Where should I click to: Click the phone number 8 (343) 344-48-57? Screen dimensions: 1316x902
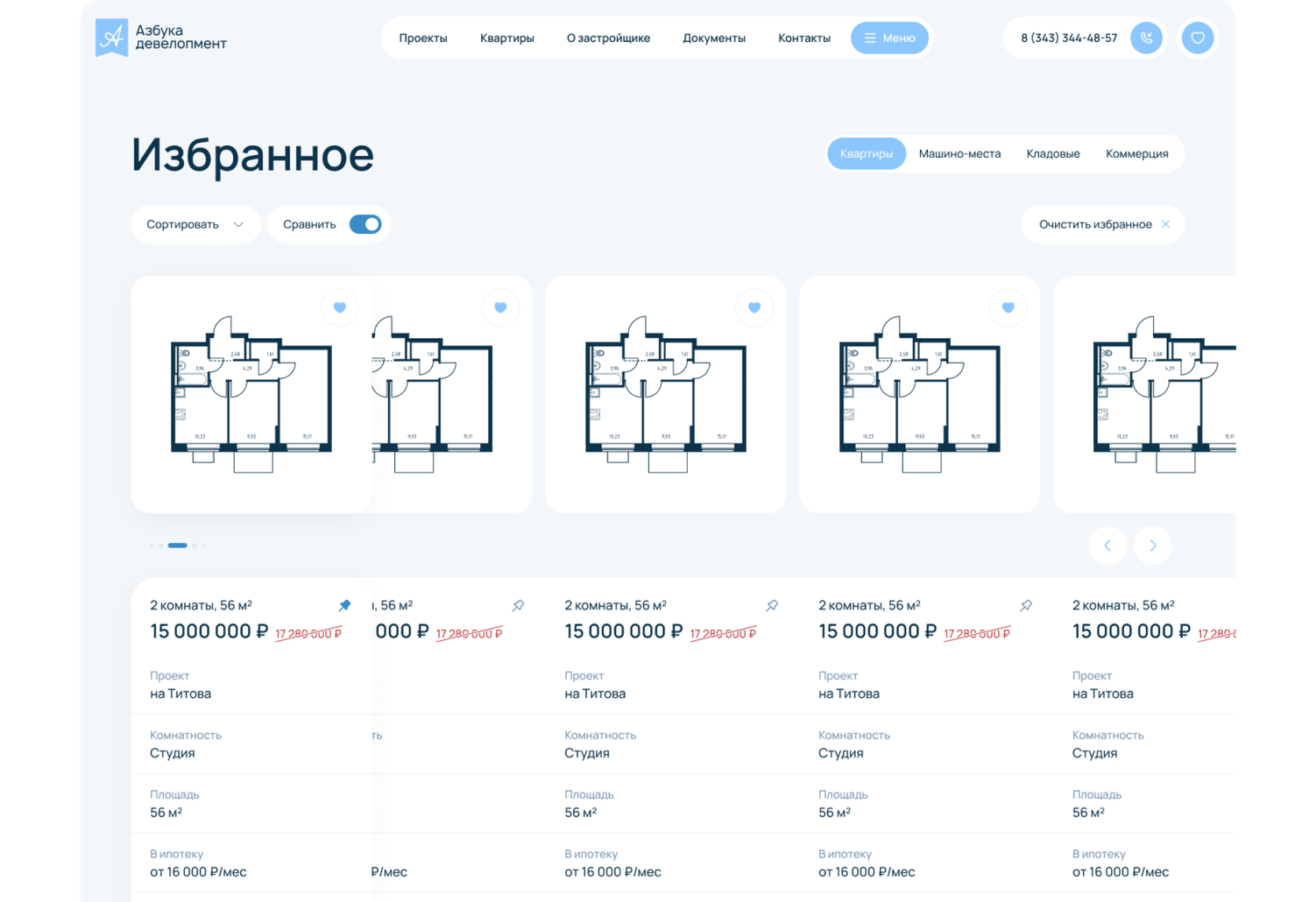[x=1069, y=38]
